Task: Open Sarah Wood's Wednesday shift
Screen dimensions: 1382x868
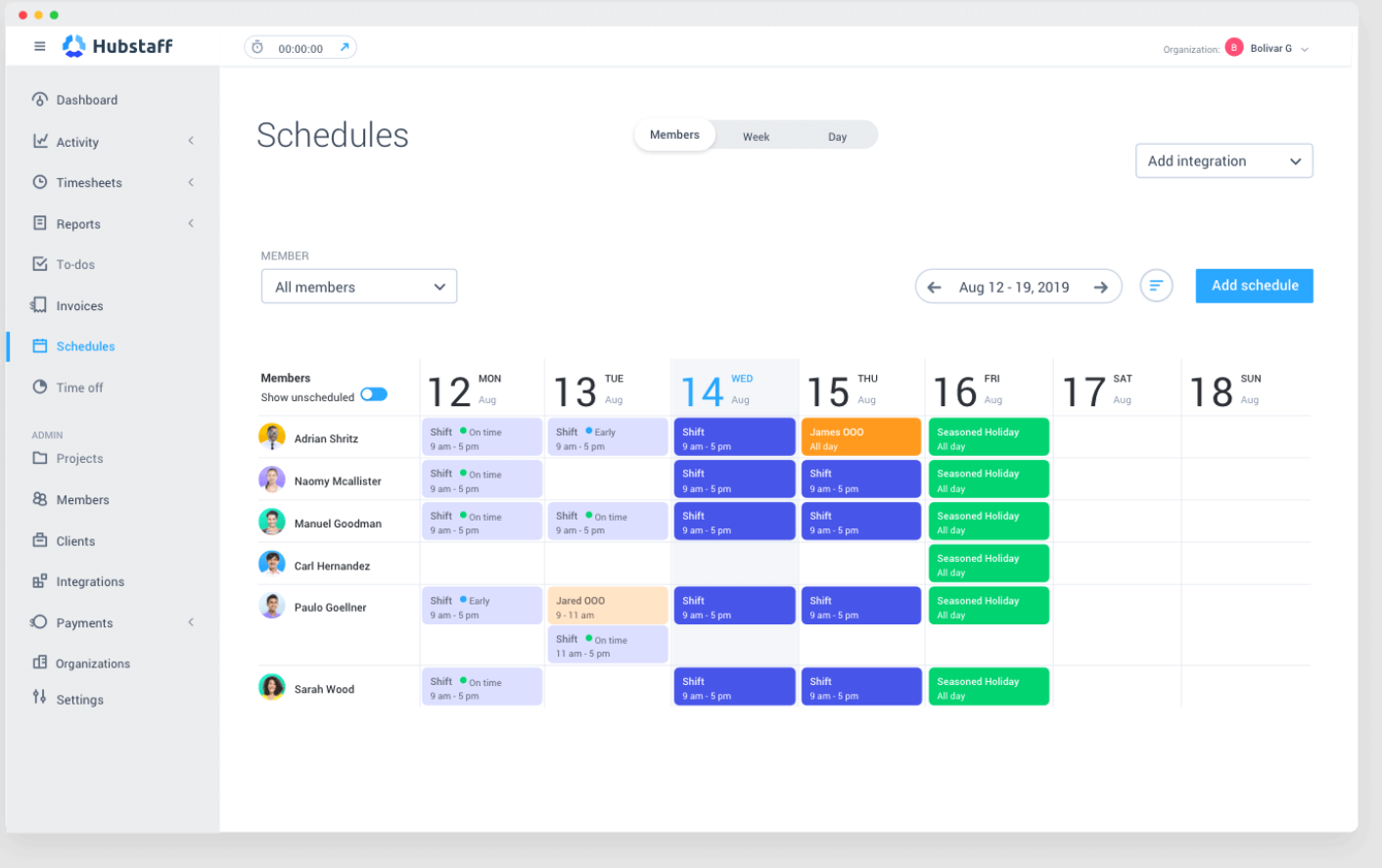Action: tap(734, 686)
